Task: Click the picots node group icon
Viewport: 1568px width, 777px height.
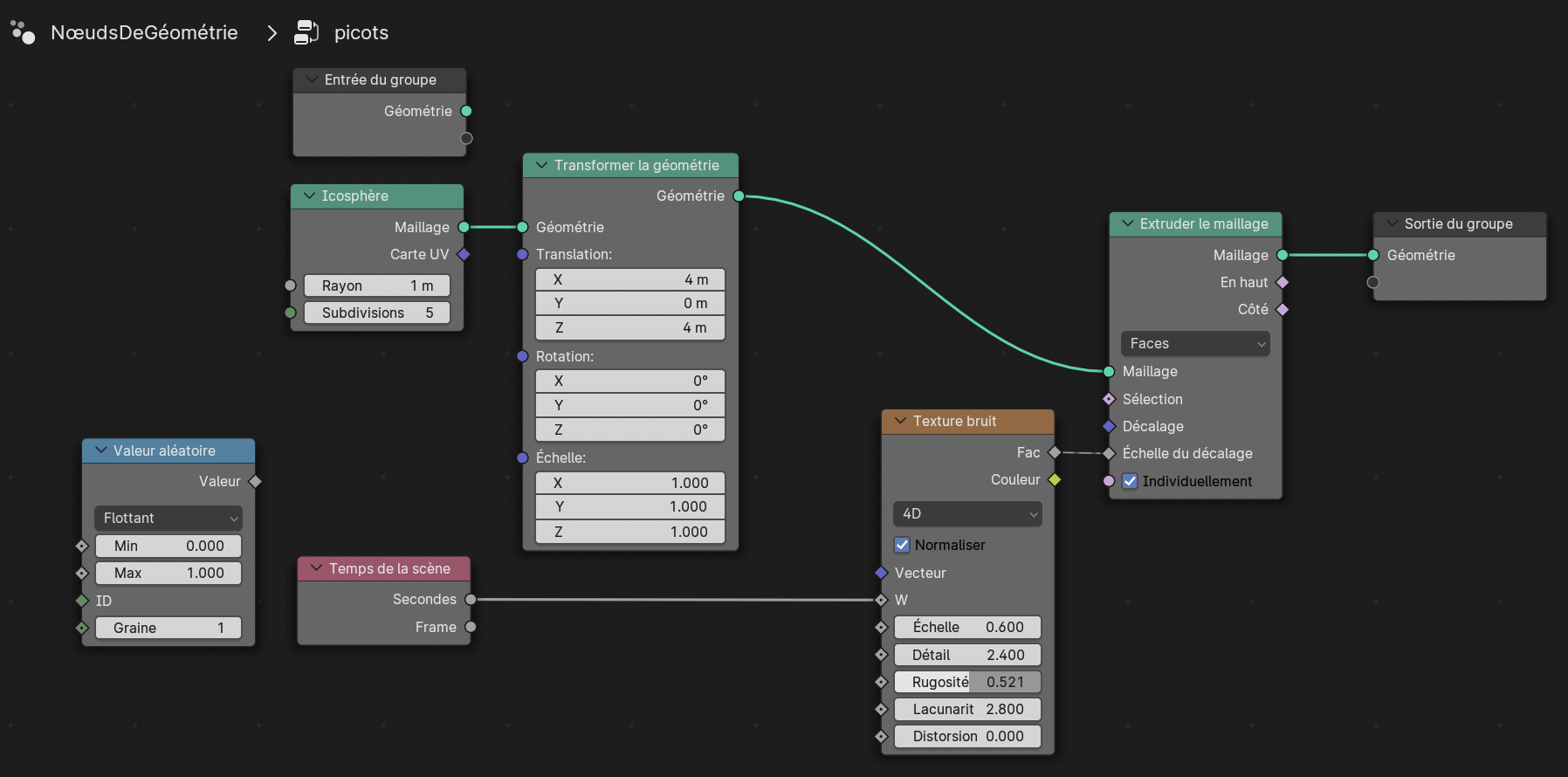Action: [x=306, y=32]
